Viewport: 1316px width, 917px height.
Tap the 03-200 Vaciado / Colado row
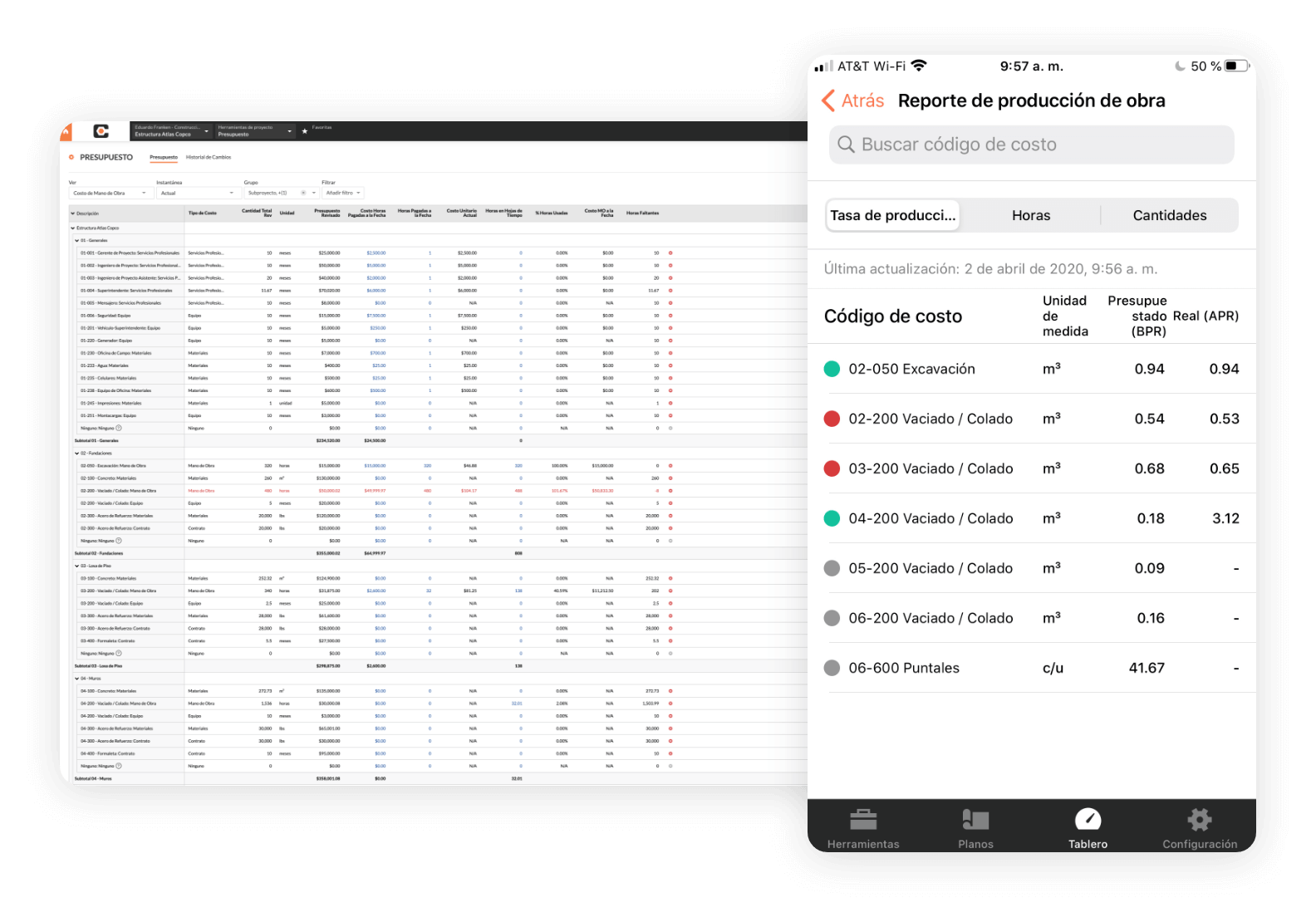pyautogui.click(x=1031, y=468)
